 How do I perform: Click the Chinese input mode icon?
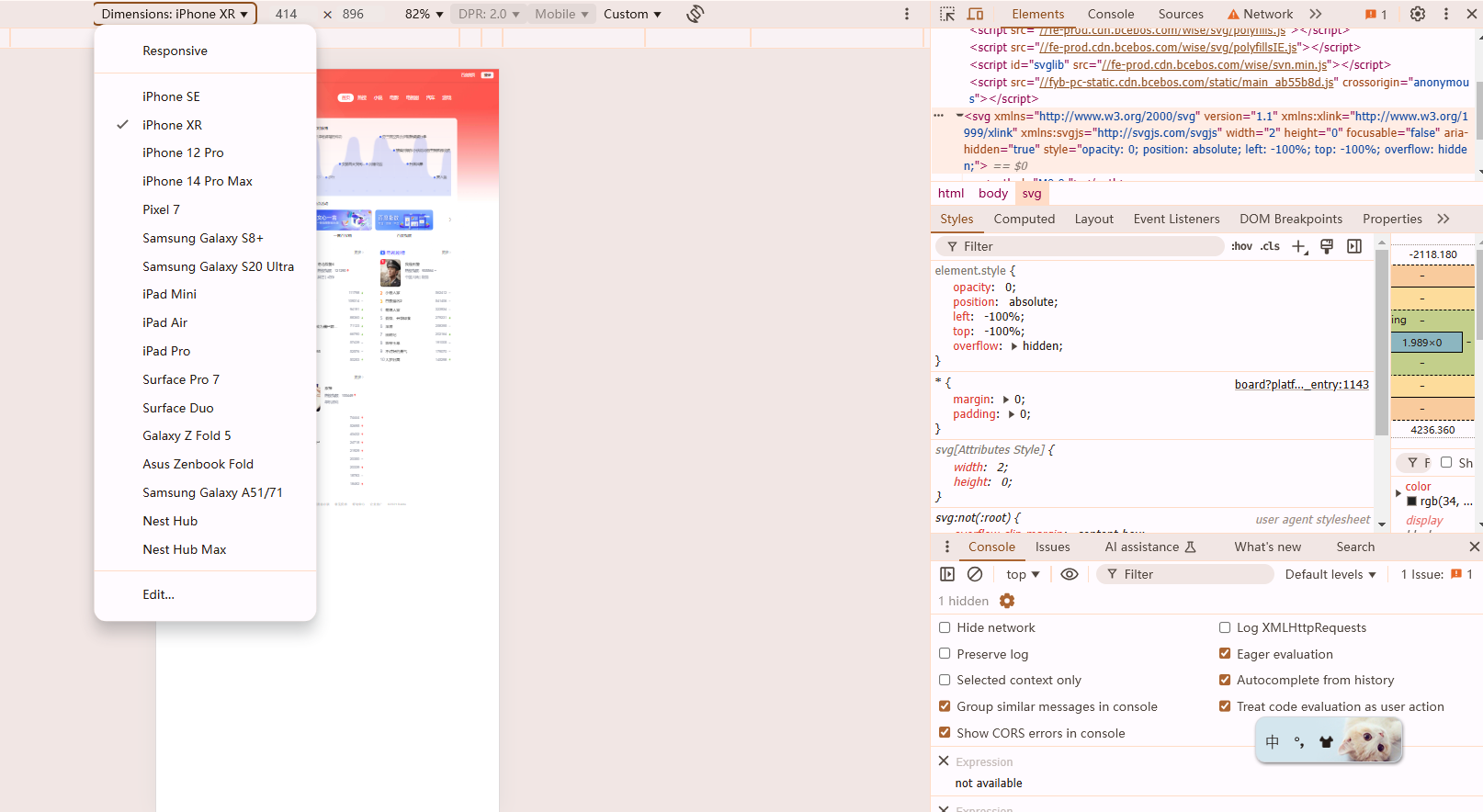[1273, 742]
